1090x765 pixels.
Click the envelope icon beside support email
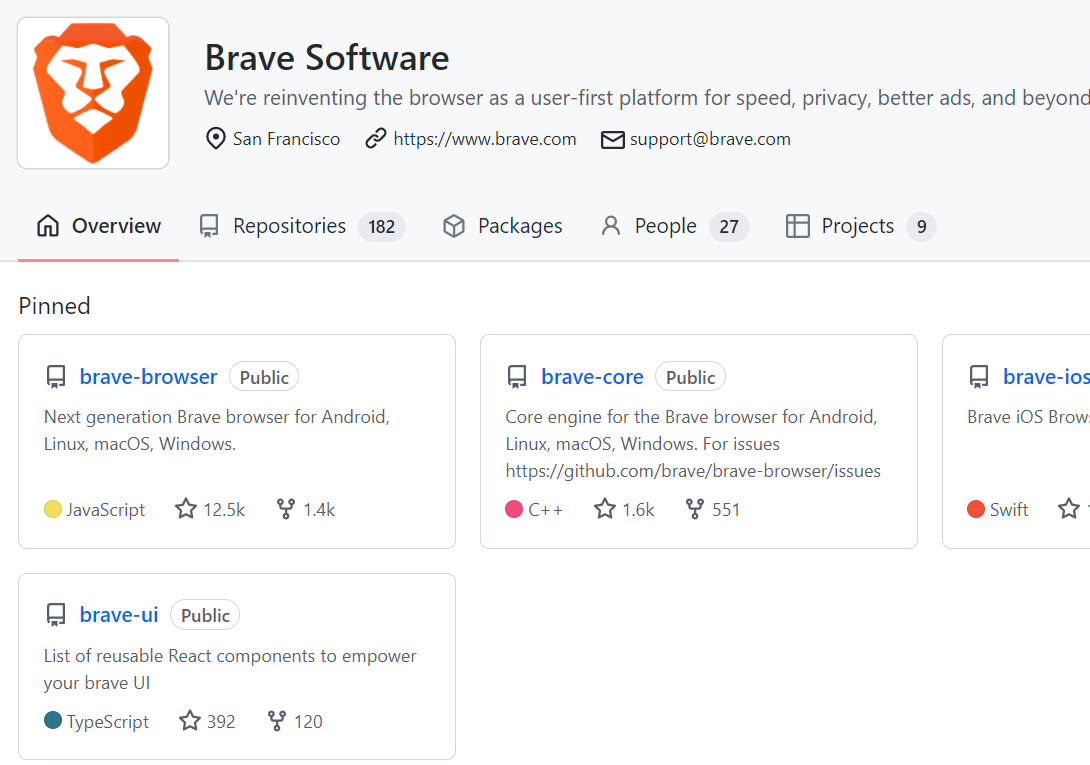coord(612,140)
